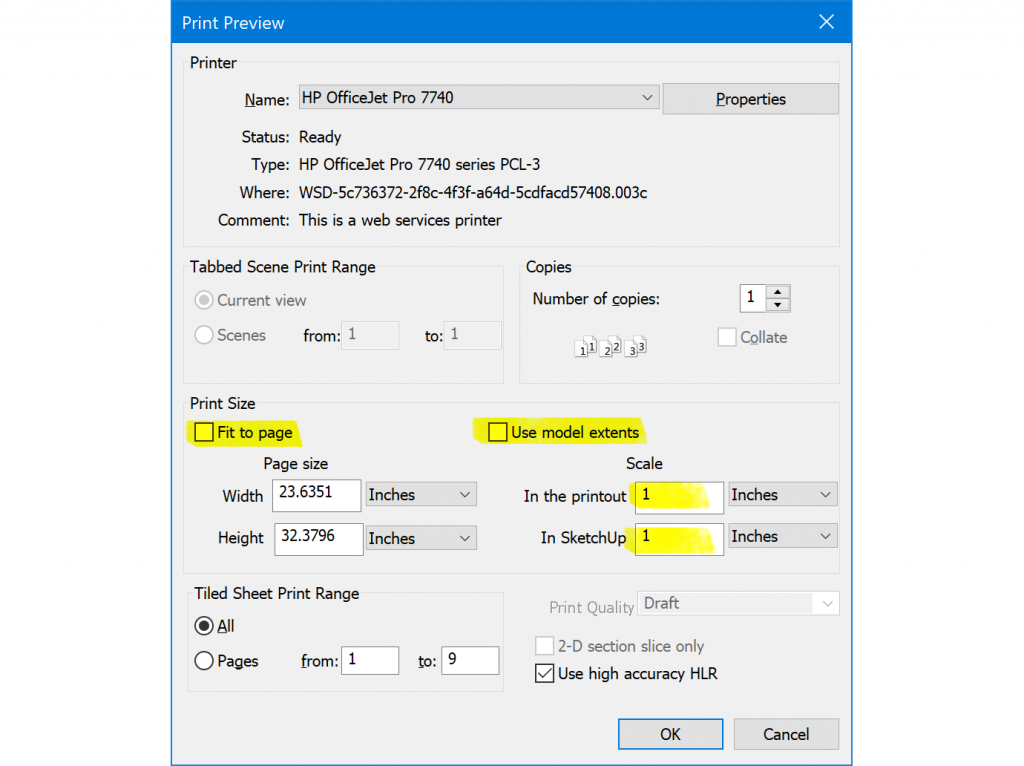Select the Pages range radio button

204,661
